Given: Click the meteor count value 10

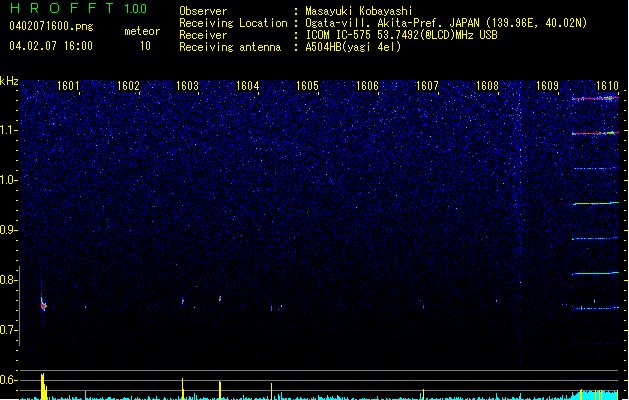Looking at the screenshot, I should 145,46.
